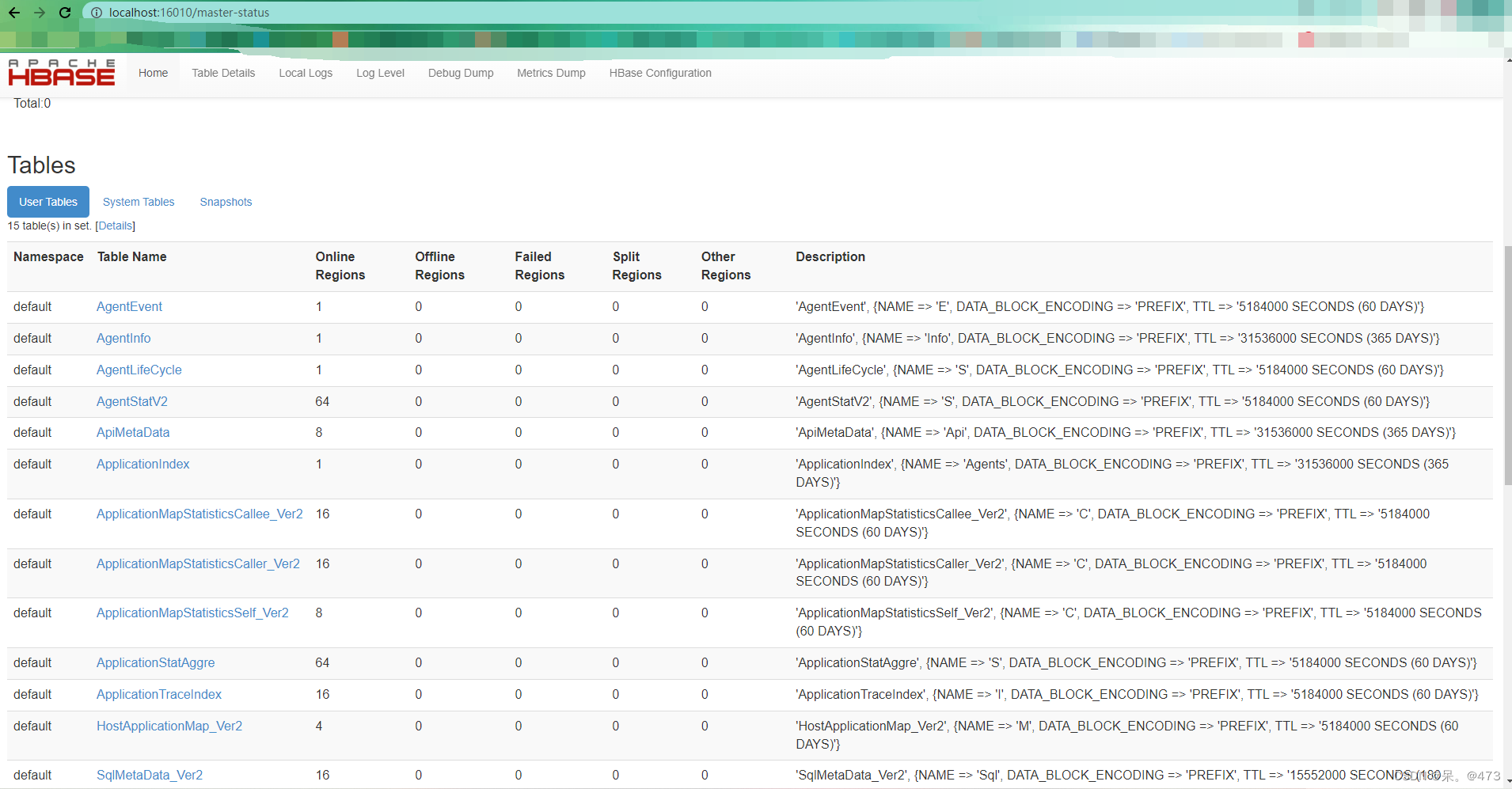The width and height of the screenshot is (1512, 789).
Task: Open the AgentStatV2 table page
Action: 131,401
